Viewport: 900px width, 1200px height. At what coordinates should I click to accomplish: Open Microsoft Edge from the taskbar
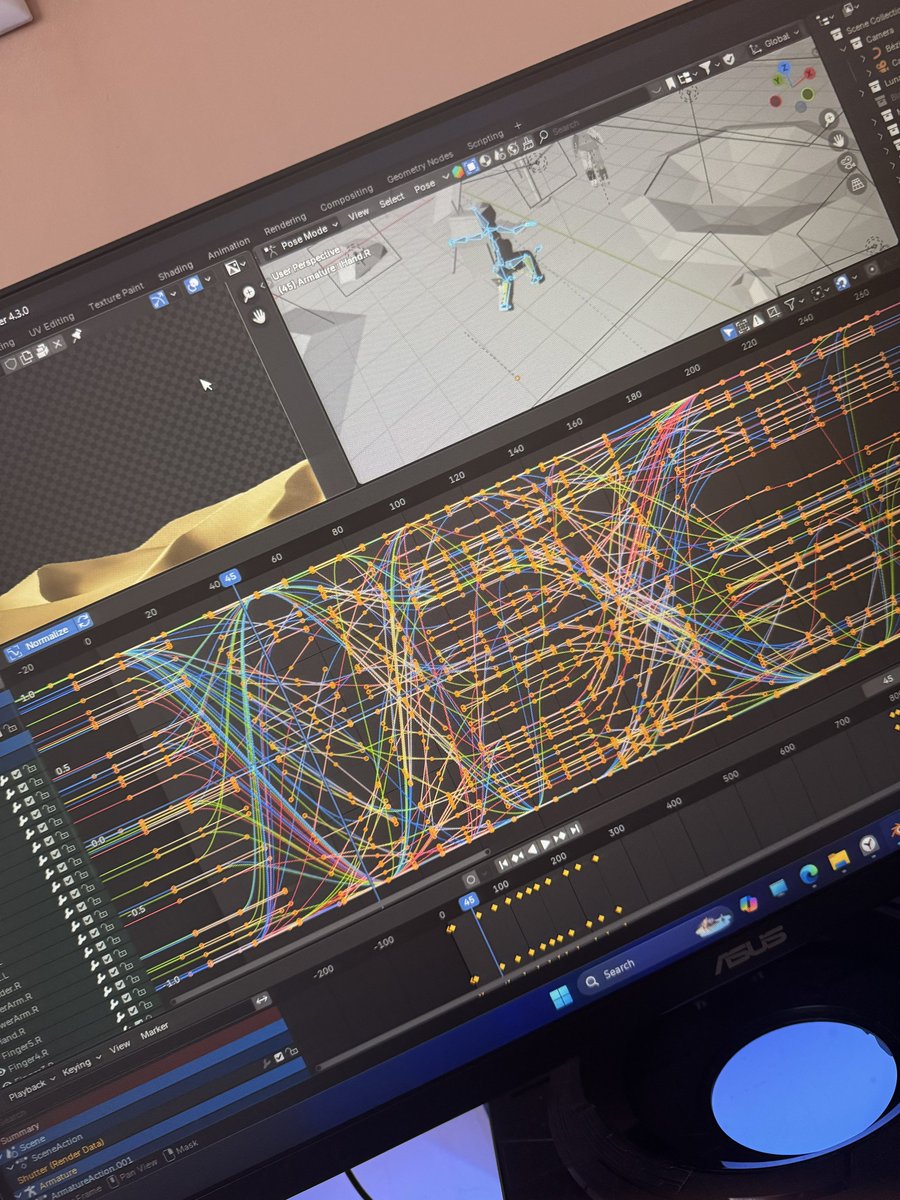coord(807,874)
